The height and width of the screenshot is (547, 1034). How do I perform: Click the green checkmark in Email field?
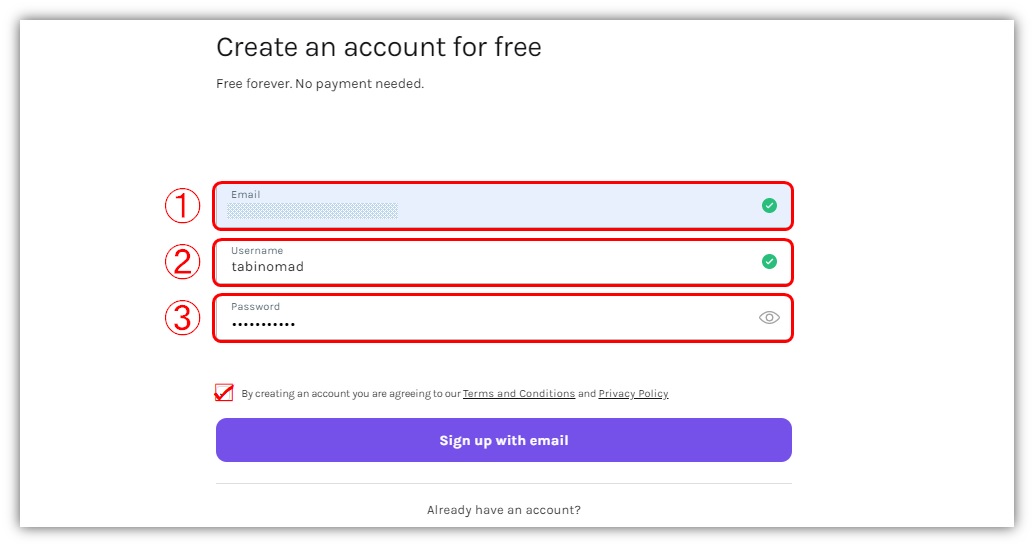(x=769, y=206)
